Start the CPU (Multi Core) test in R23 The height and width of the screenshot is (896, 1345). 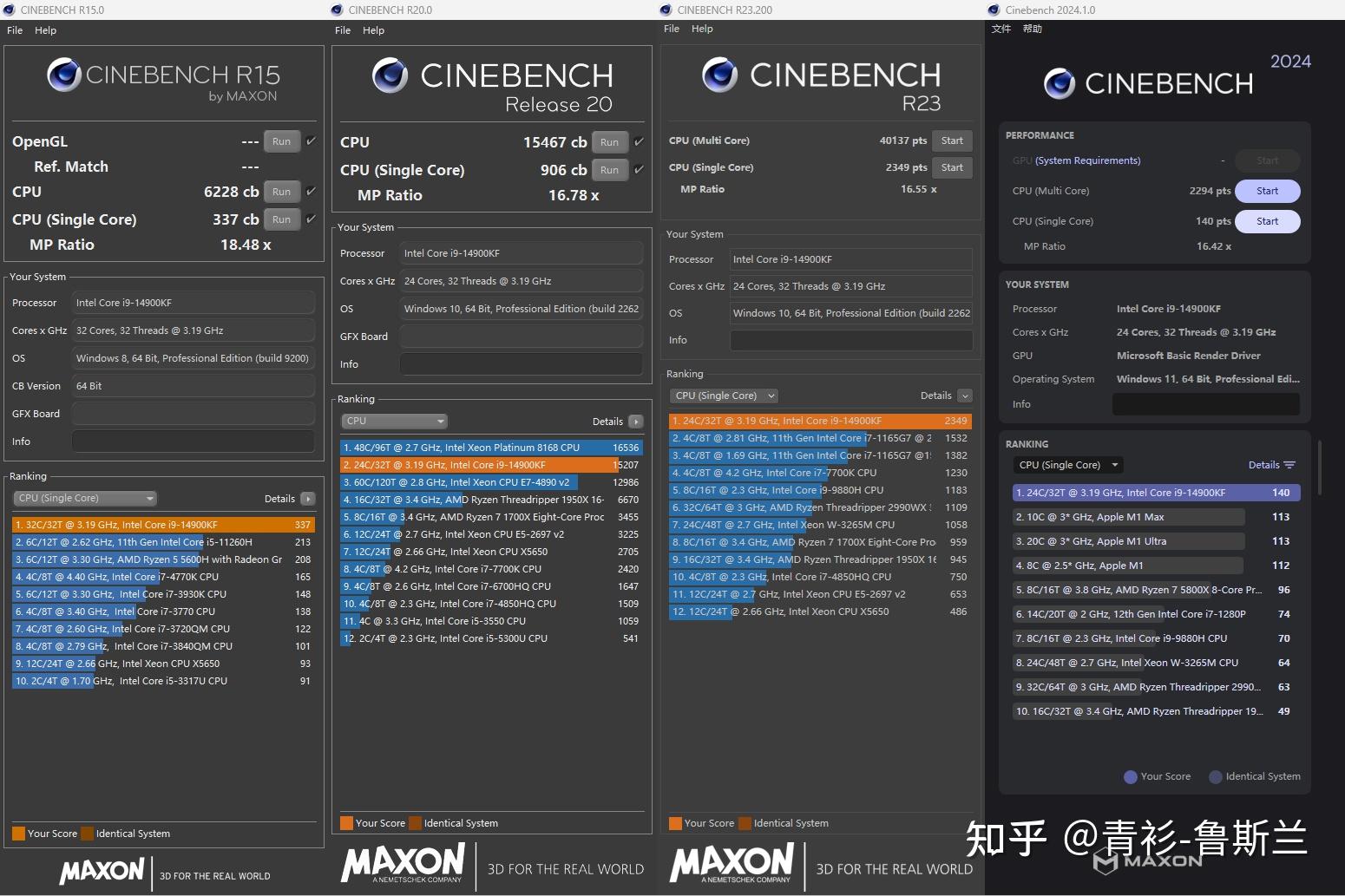pyautogui.click(x=952, y=141)
